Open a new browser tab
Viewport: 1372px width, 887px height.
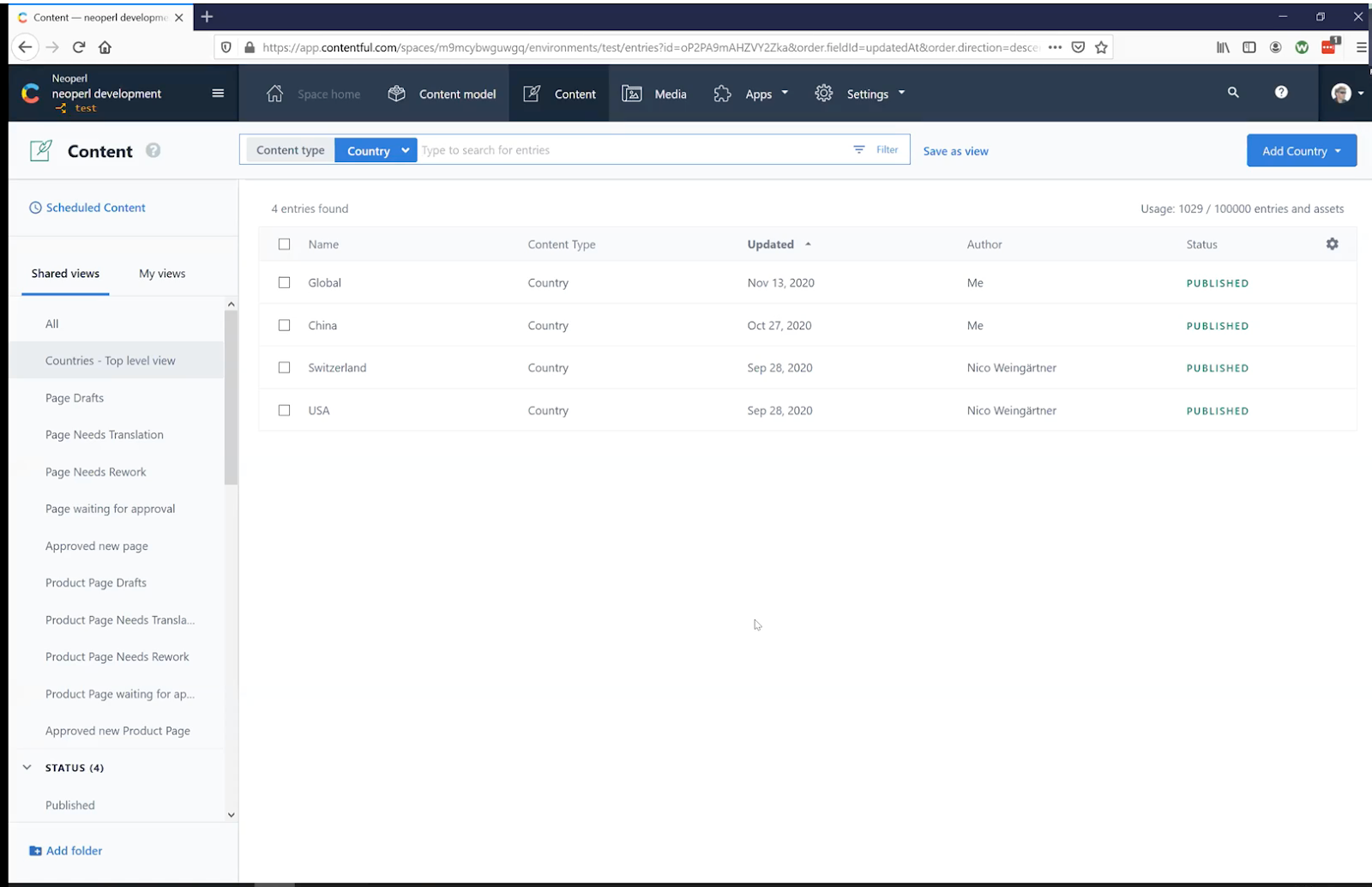pyautogui.click(x=207, y=17)
